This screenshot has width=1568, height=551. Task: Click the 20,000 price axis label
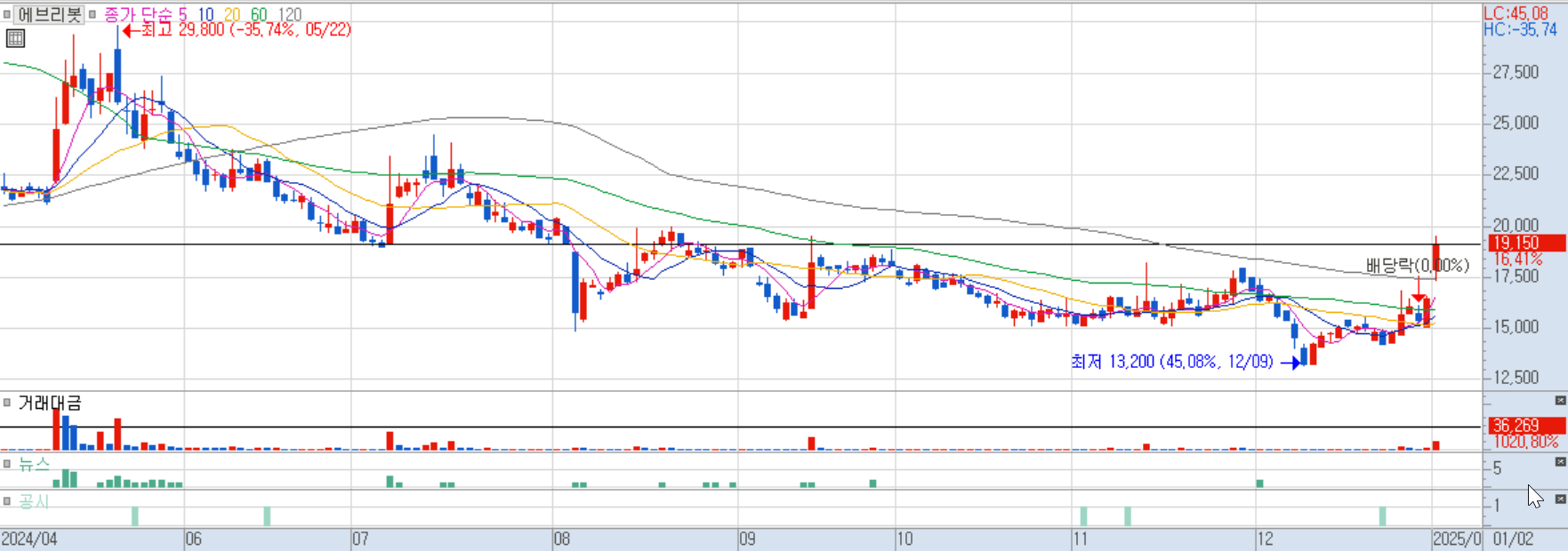point(1516,226)
